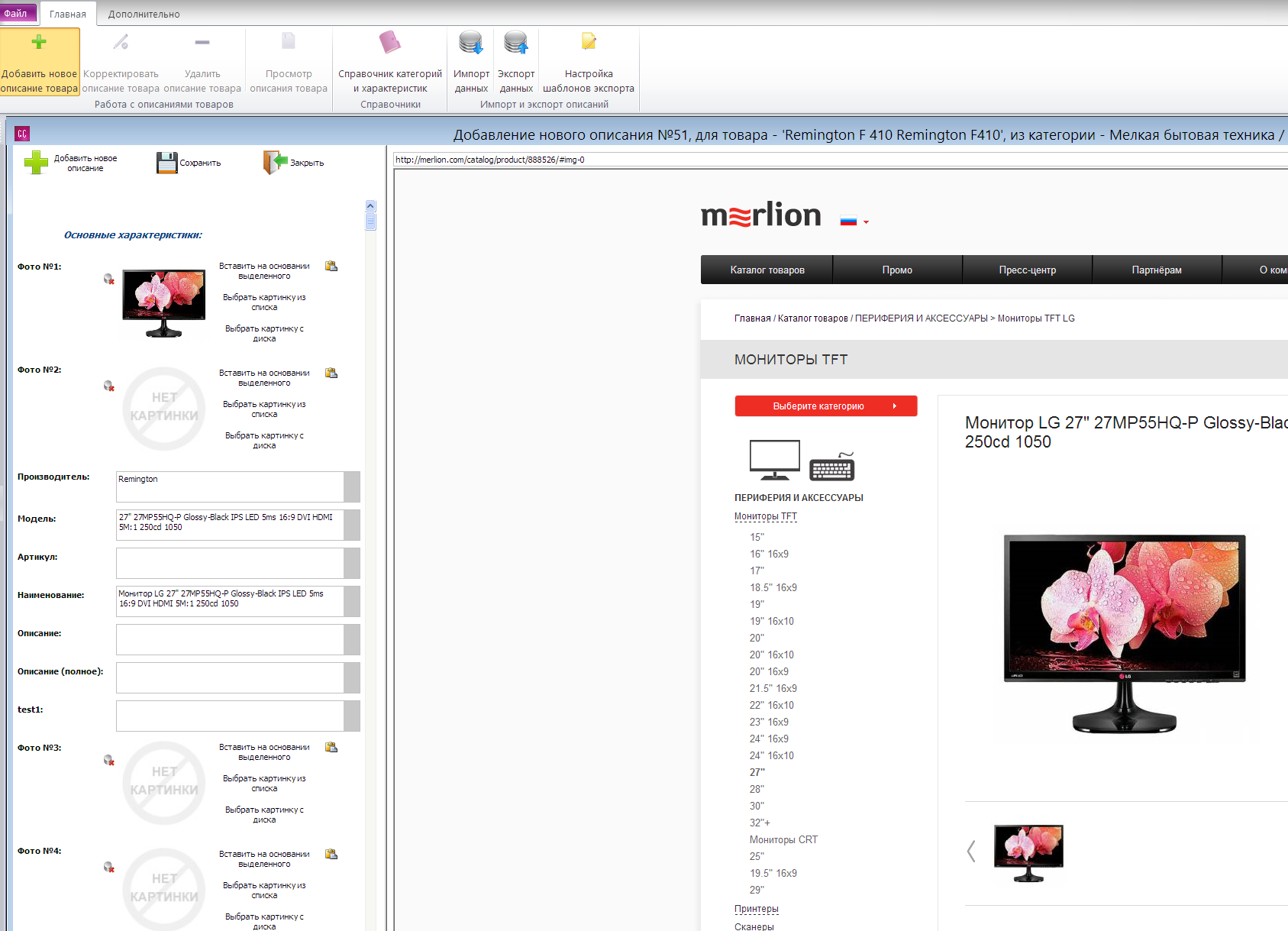1288x931 pixels.
Task: Click the pencil edit-description ribbon icon
Action: click(121, 42)
